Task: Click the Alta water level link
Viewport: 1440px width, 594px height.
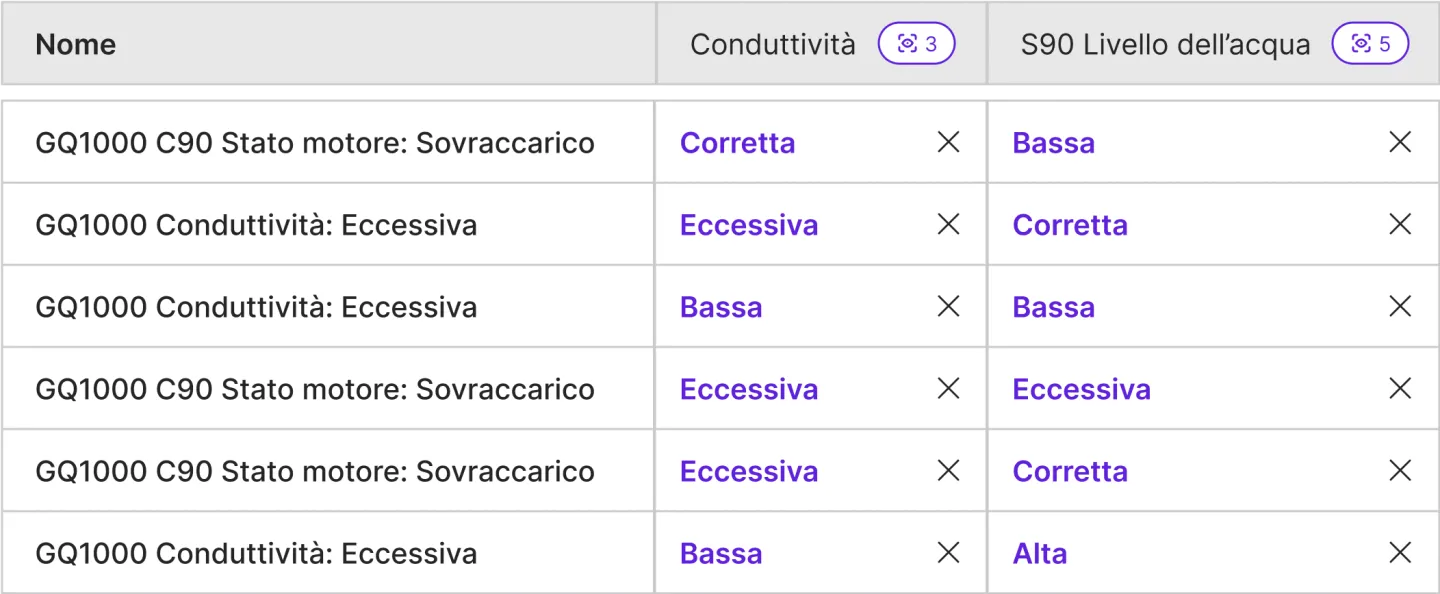Action: (1039, 553)
